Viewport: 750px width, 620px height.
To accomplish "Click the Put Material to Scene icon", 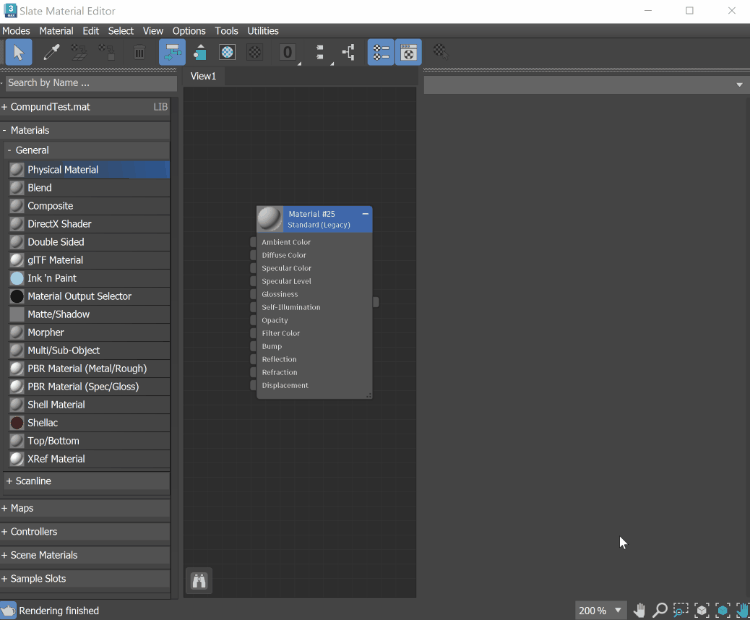I will click(78, 52).
